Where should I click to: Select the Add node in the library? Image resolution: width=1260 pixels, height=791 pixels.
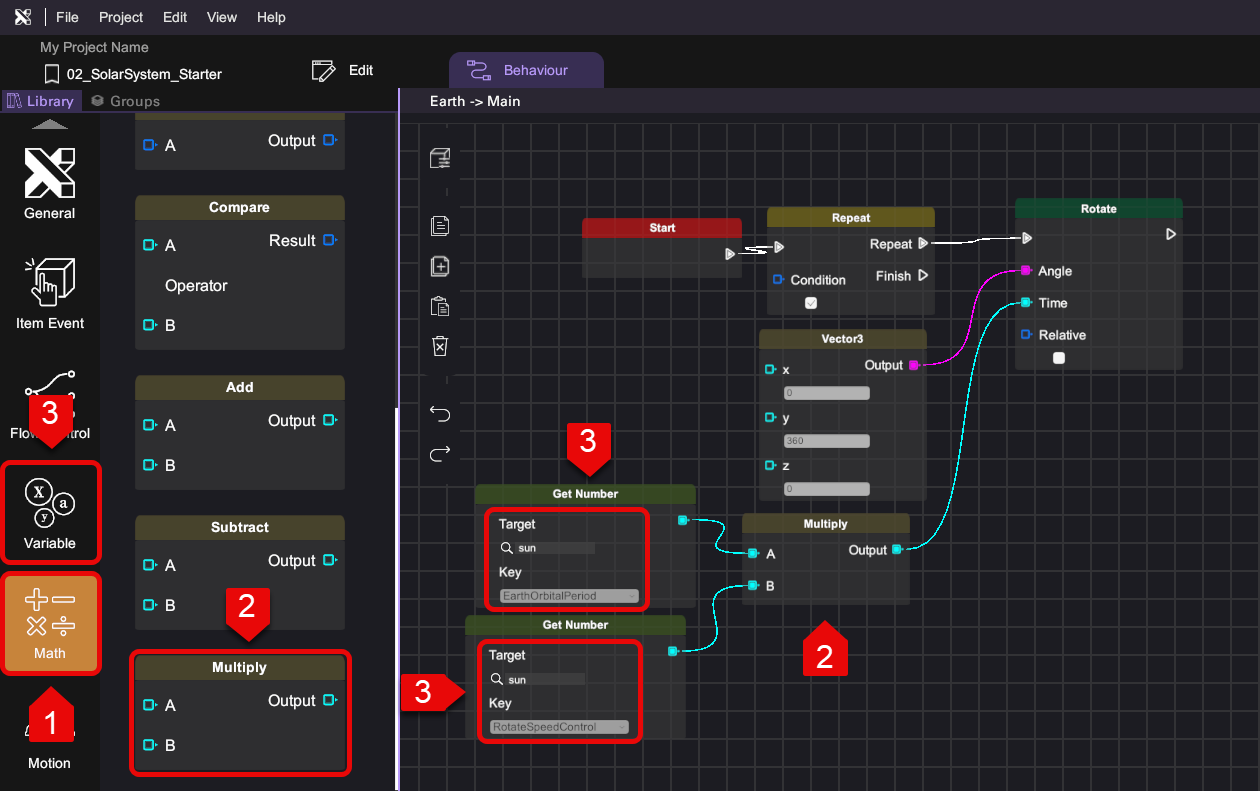(x=240, y=432)
